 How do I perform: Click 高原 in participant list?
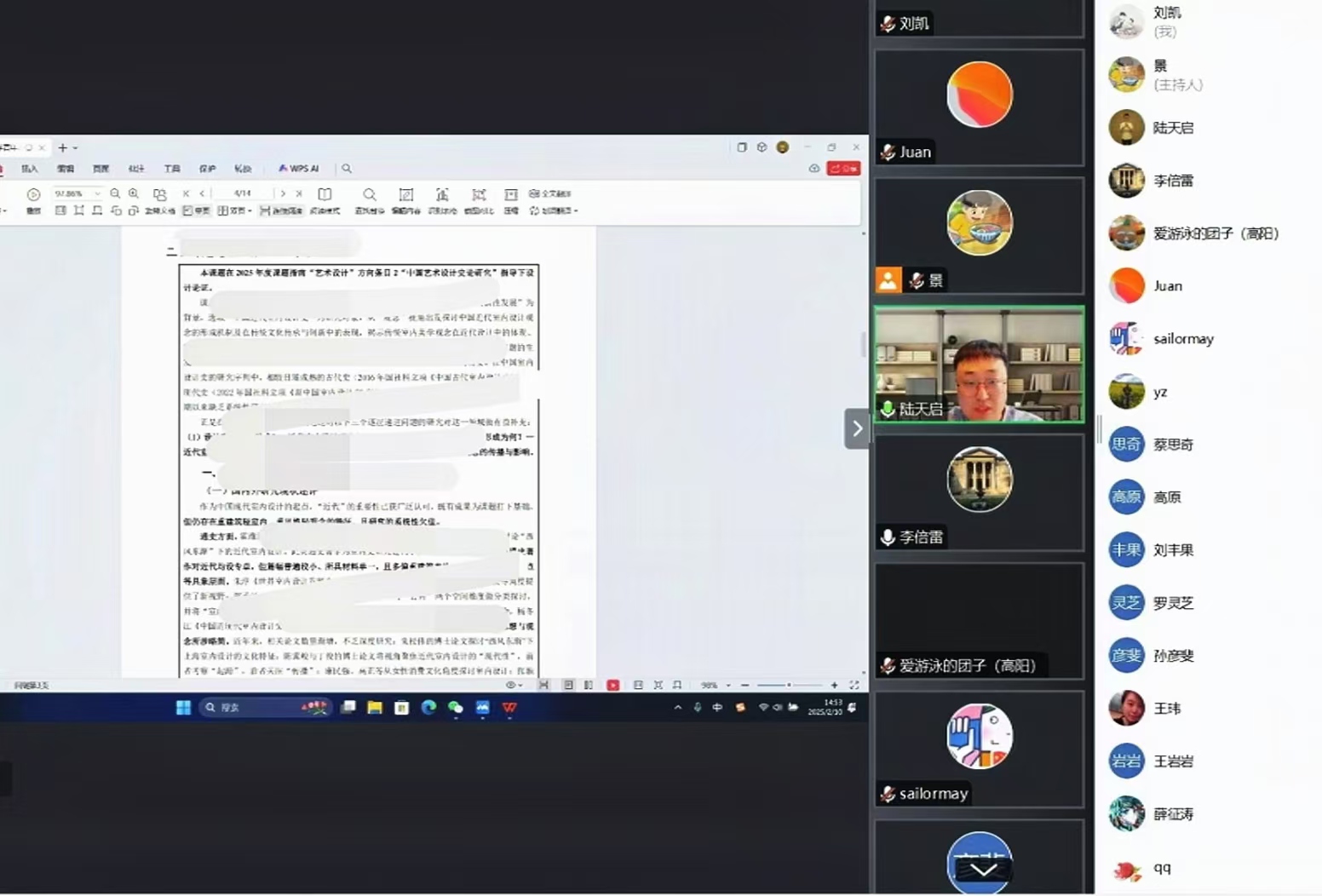pyautogui.click(x=1208, y=497)
